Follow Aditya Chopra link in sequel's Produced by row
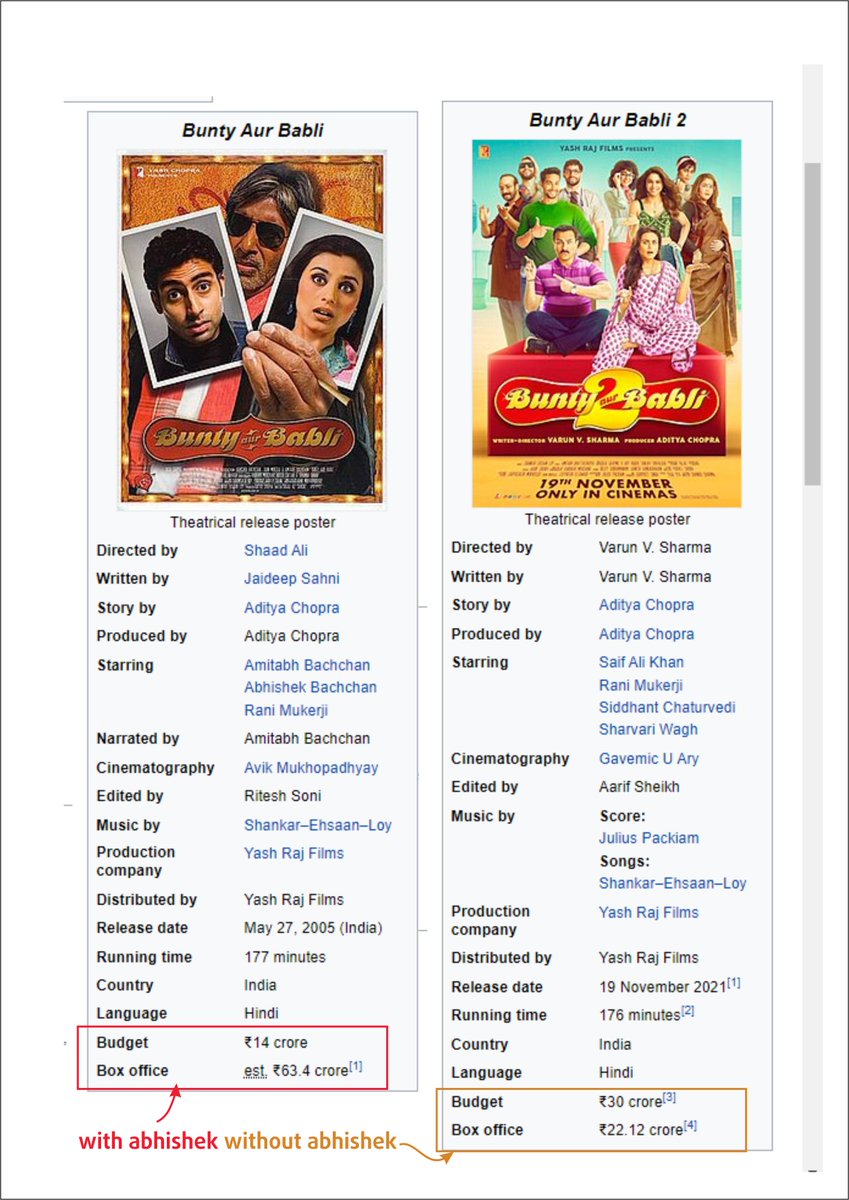The image size is (849, 1200). coord(646,634)
